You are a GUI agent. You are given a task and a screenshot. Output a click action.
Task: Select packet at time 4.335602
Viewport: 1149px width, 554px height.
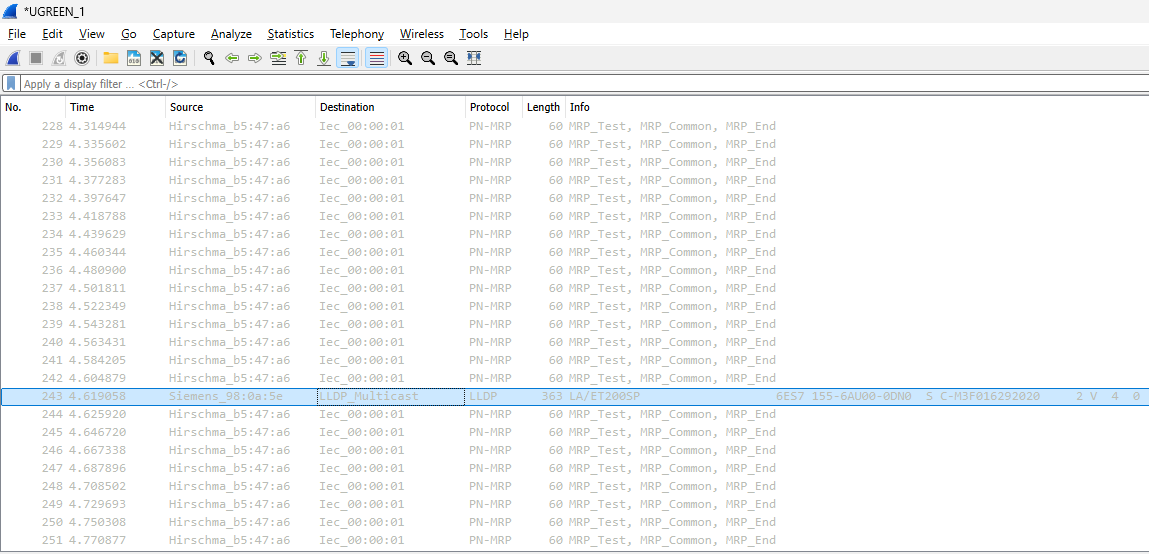(x=574, y=144)
